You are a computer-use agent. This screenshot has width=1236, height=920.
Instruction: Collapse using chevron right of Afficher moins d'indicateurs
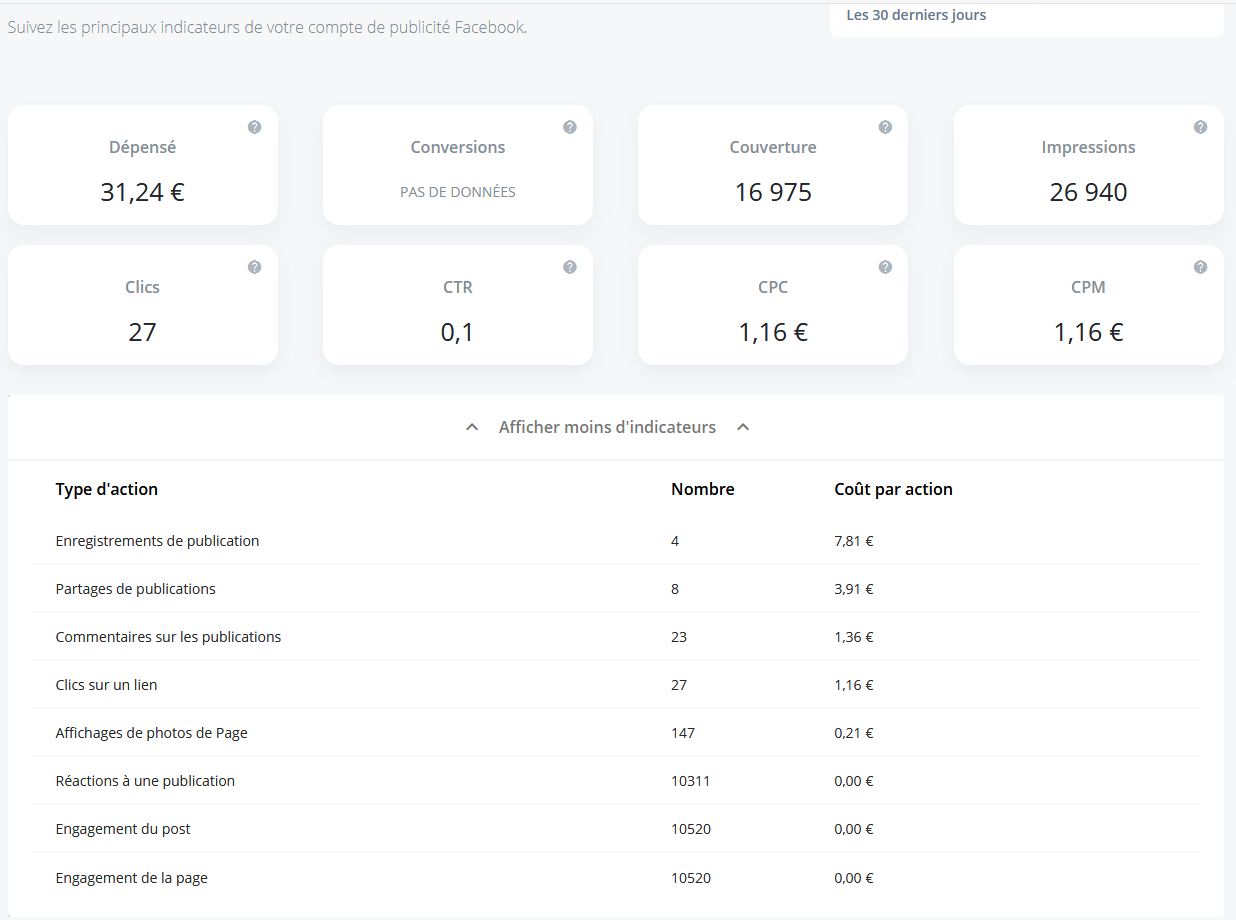tap(743, 427)
